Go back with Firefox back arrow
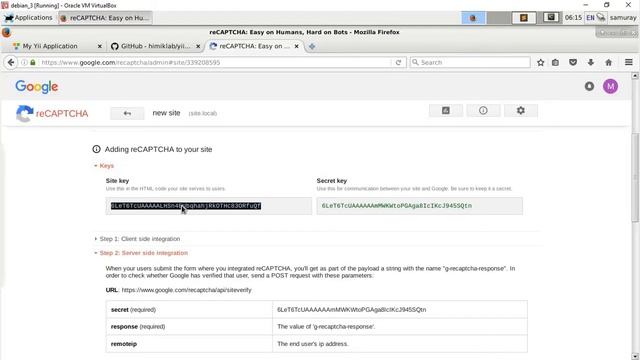Screen dimensions: 640x360 click(x=11, y=62)
